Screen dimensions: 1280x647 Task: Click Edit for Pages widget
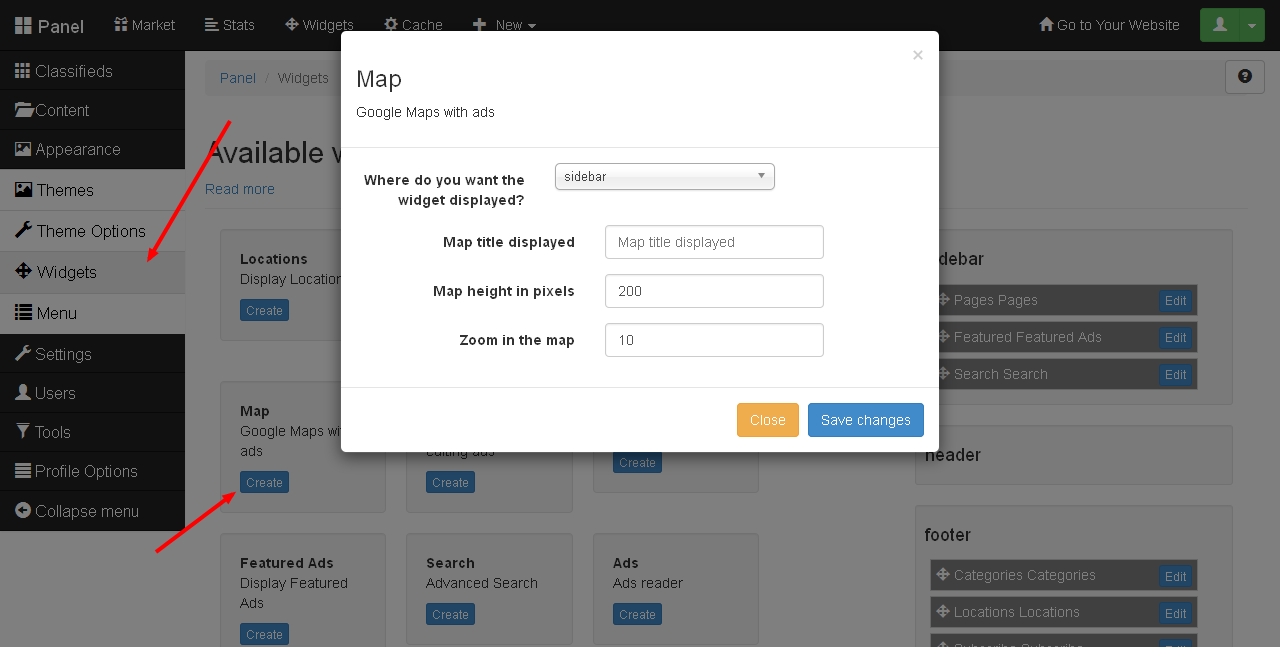tap(1176, 300)
